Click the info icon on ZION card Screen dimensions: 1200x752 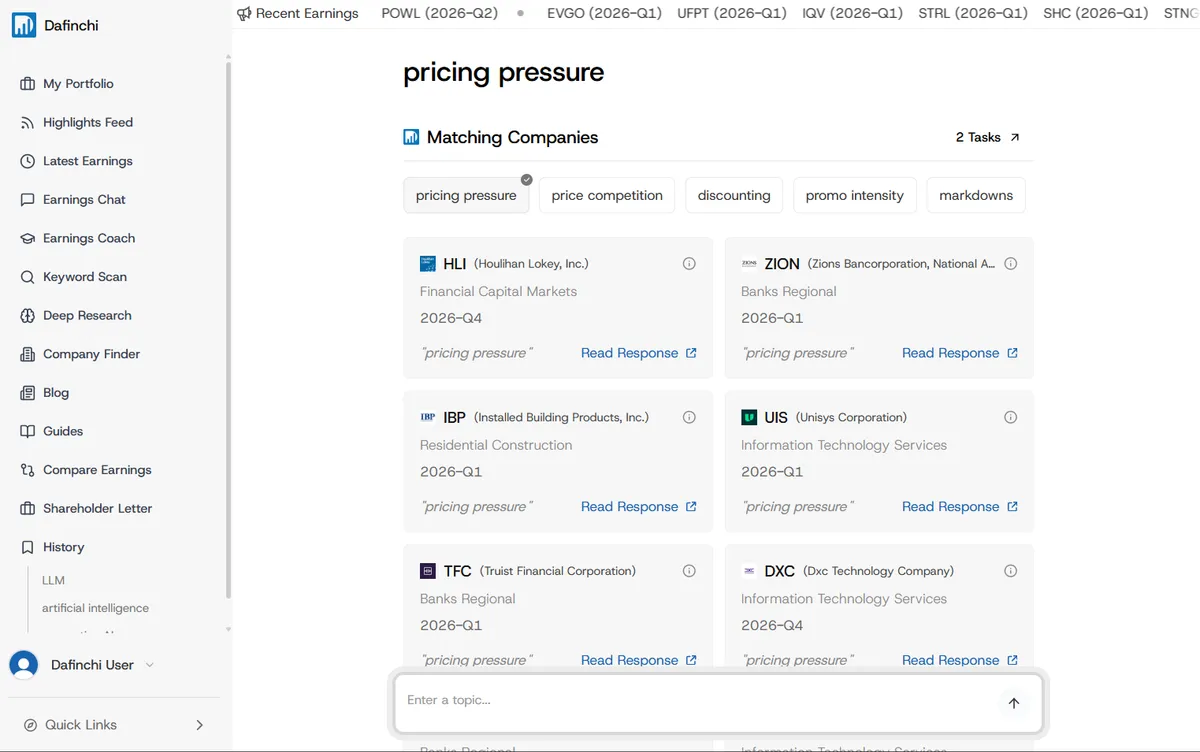click(1010, 264)
